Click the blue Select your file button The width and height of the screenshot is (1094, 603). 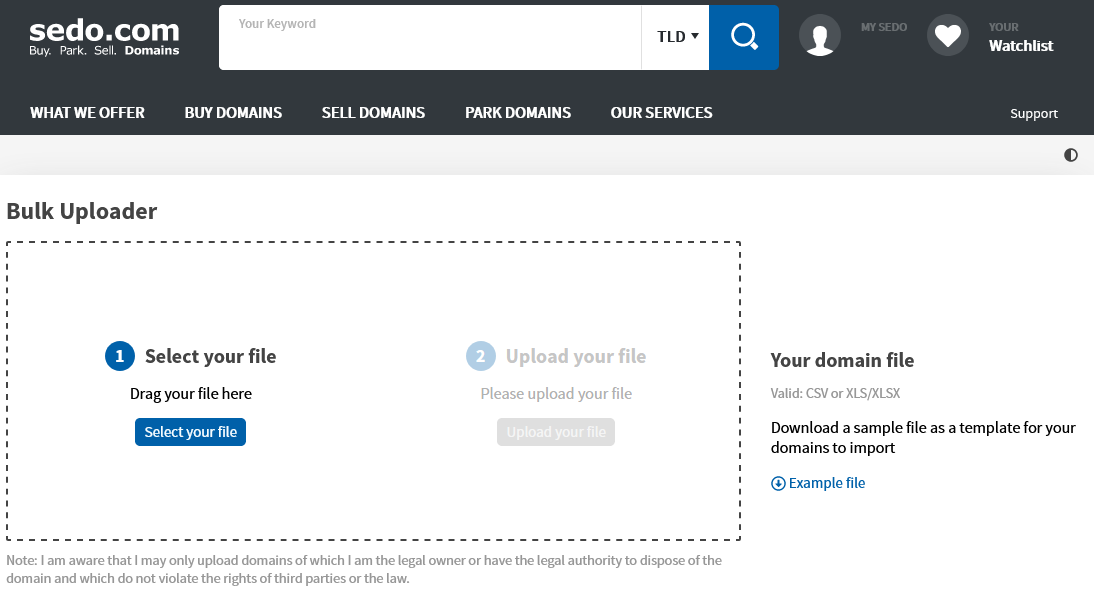click(x=190, y=432)
